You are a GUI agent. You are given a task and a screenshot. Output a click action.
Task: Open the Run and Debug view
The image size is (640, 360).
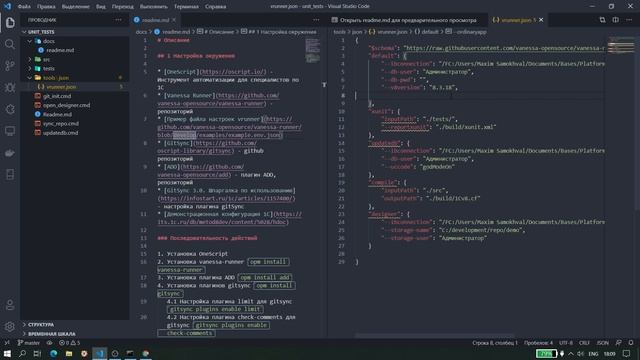pos(10,87)
